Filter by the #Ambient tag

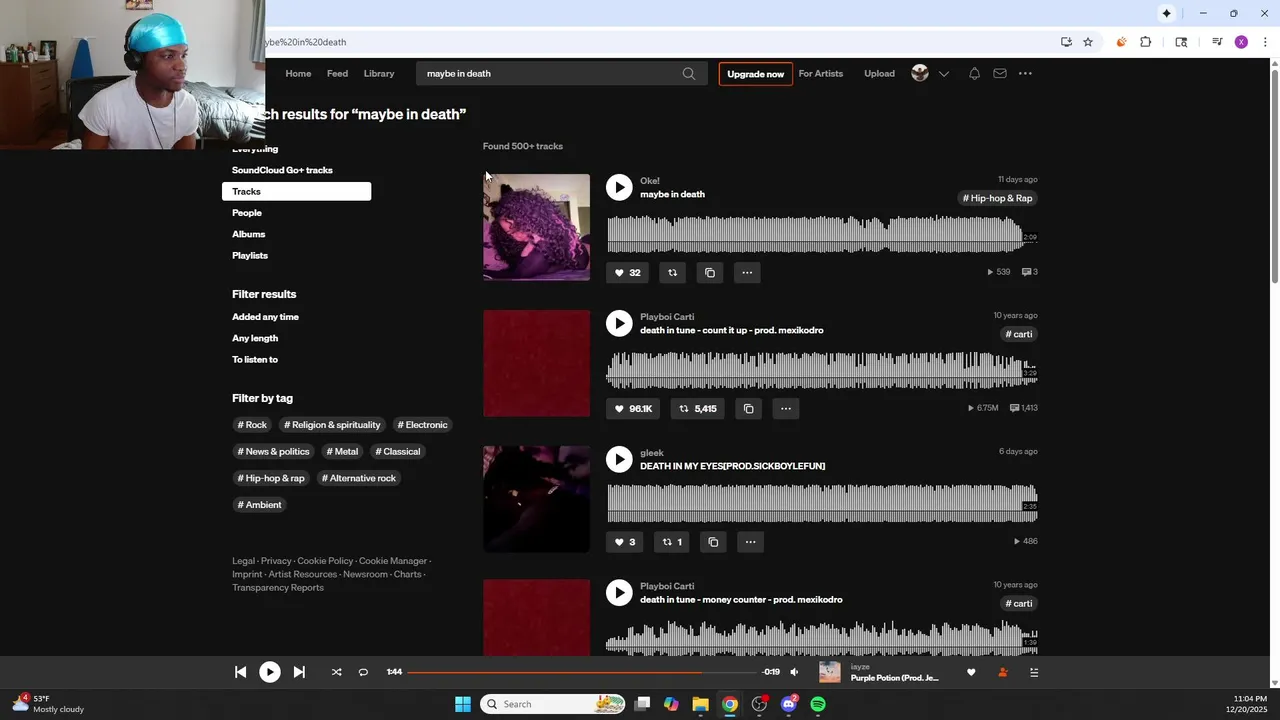(260, 505)
